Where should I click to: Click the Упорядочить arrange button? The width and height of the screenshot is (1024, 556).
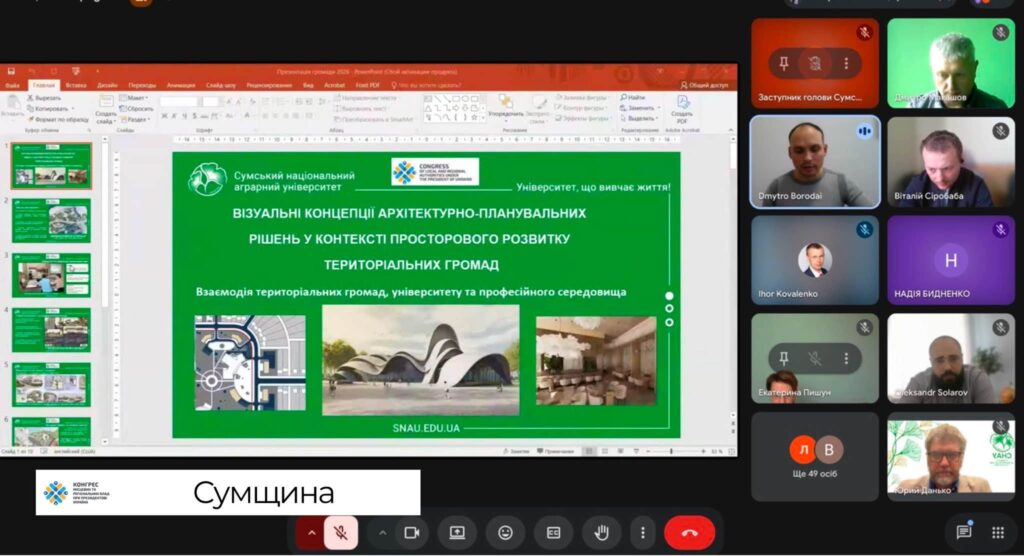point(505,107)
